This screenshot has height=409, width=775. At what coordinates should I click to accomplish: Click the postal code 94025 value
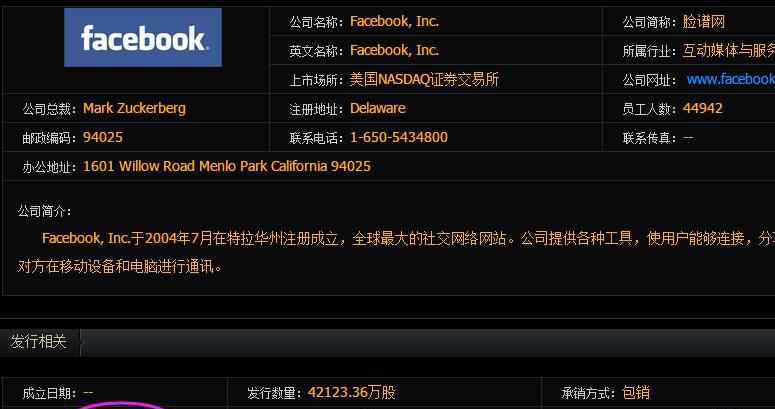click(103, 137)
